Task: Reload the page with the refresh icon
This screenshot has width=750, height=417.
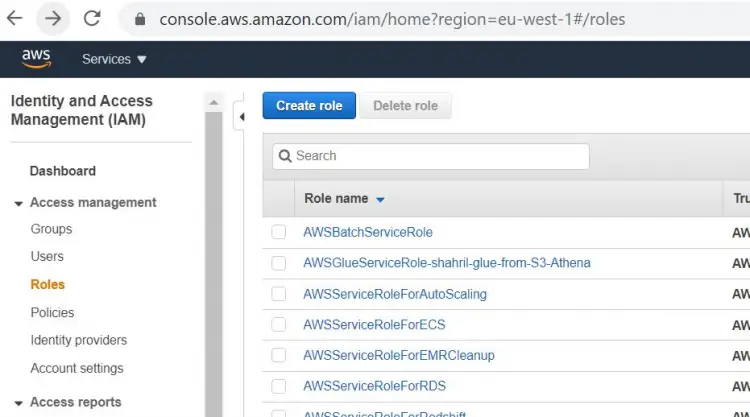Action: [x=92, y=19]
